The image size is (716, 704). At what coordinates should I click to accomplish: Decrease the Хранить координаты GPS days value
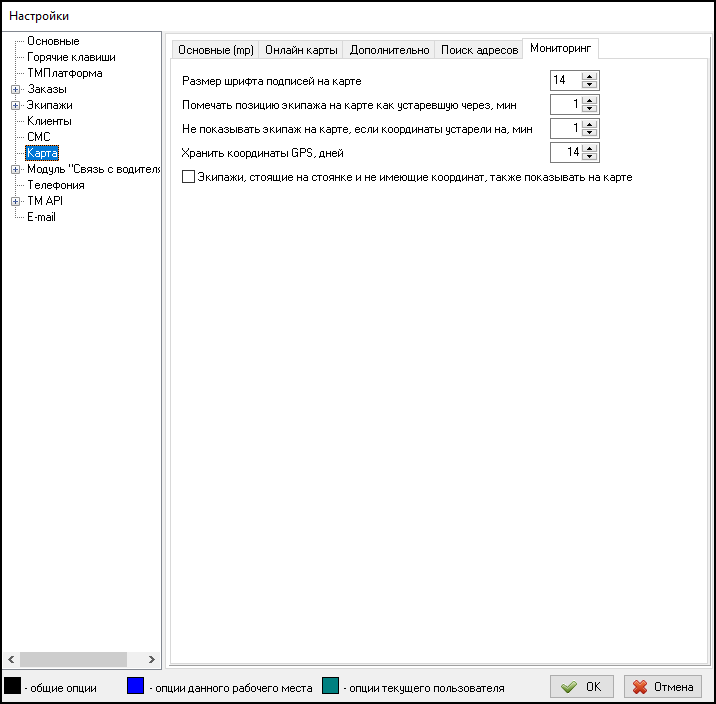(590, 157)
